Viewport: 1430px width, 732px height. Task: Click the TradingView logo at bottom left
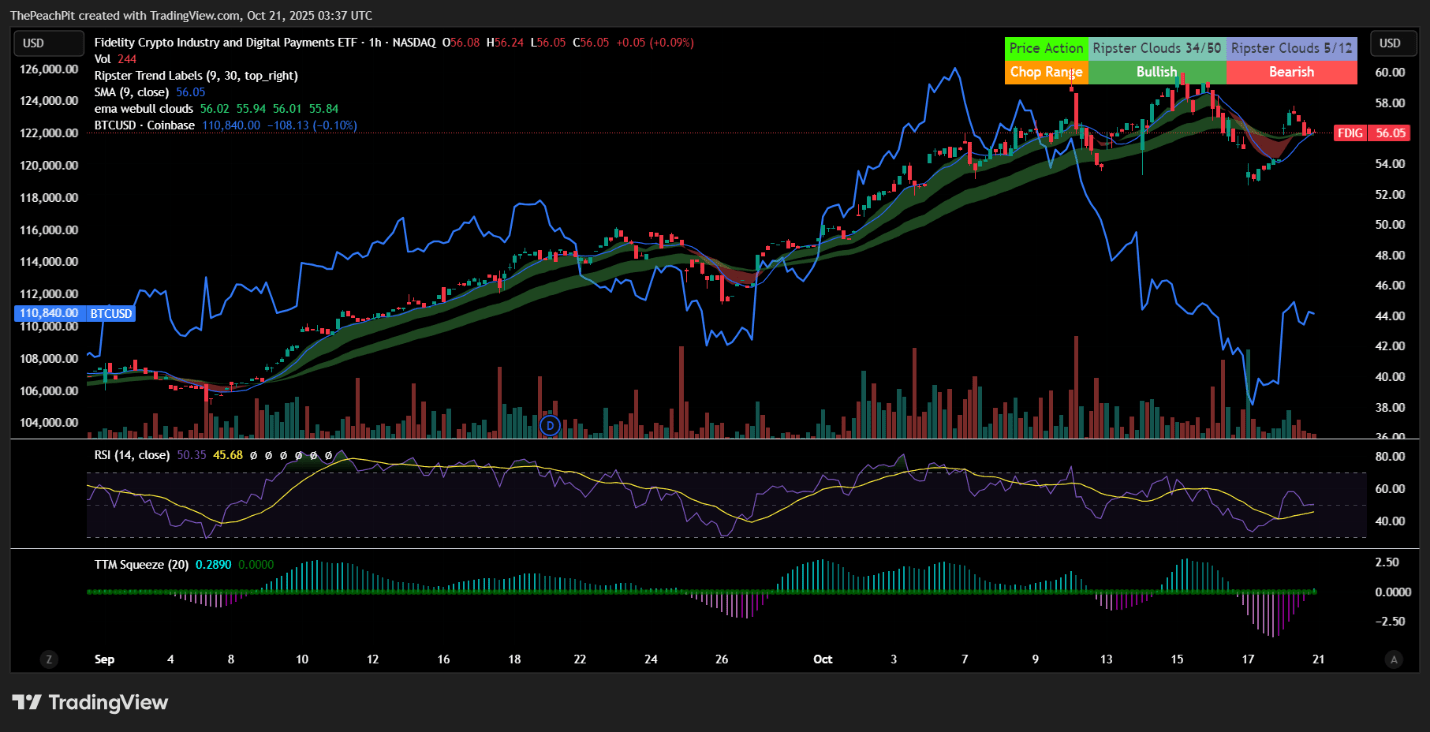[90, 702]
